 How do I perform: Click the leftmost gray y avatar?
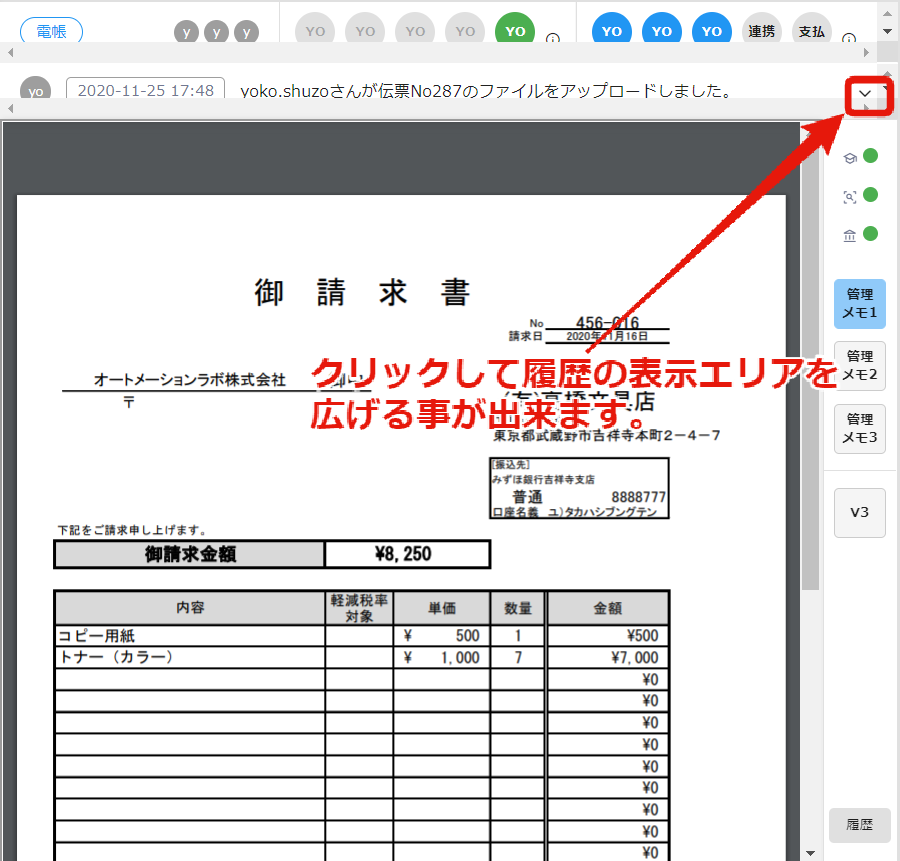[187, 32]
